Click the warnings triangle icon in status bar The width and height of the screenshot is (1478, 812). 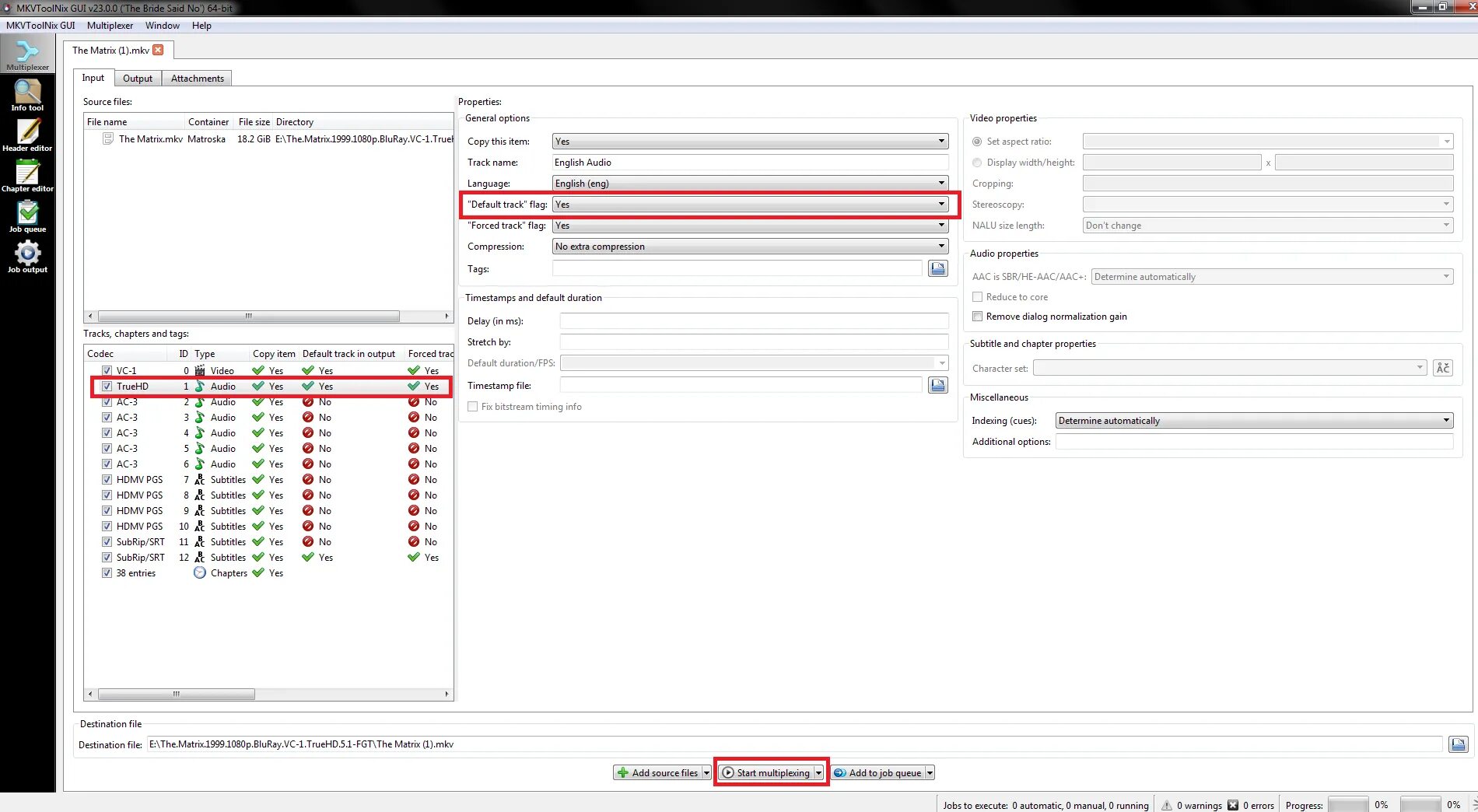[1166, 805]
